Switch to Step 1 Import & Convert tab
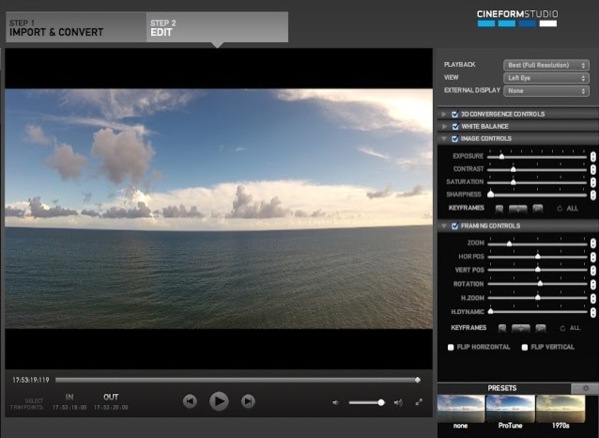The width and height of the screenshot is (599, 438). click(x=76, y=27)
